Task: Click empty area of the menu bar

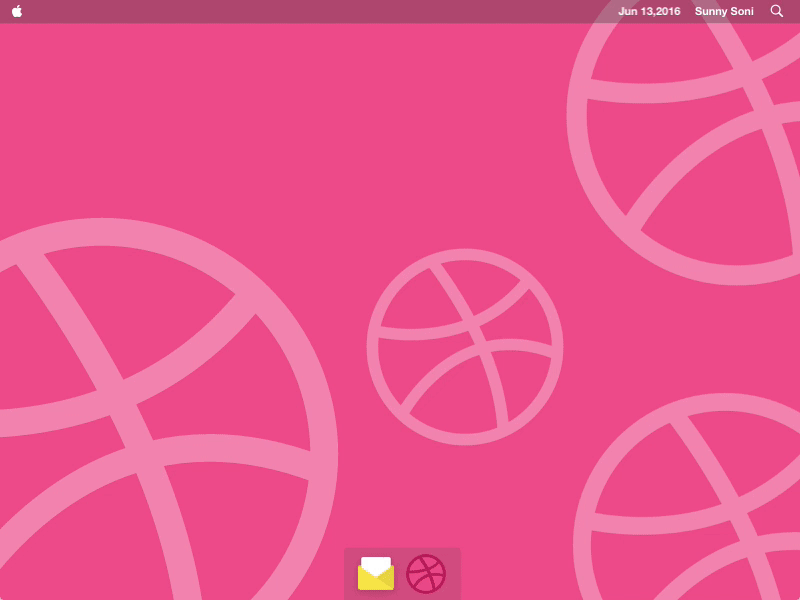Action: click(x=300, y=11)
